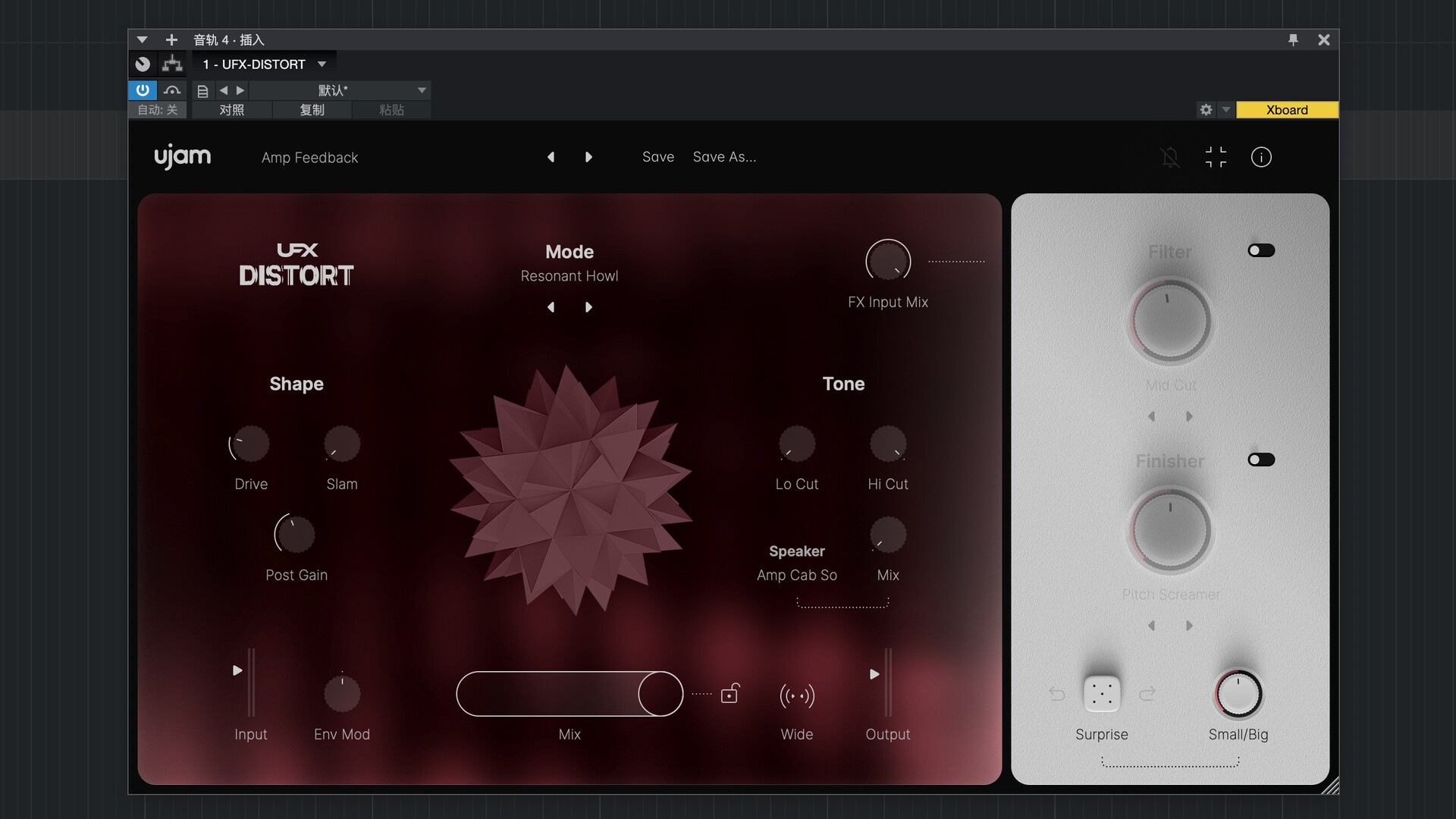Enable the Finisher section toggle
1456x819 pixels.
pos(1261,459)
